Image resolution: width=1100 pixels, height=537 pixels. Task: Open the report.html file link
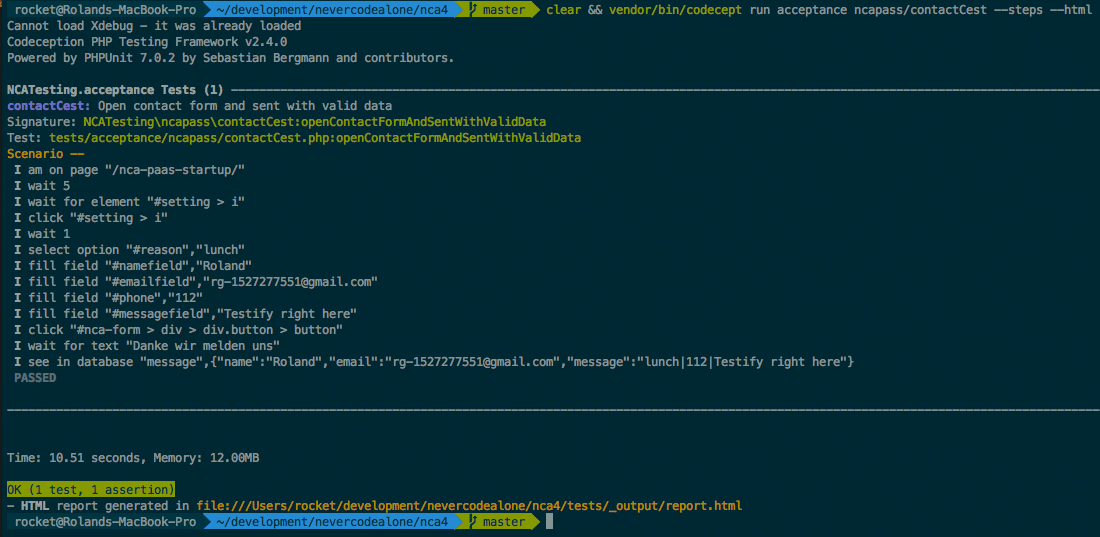[x=469, y=506]
